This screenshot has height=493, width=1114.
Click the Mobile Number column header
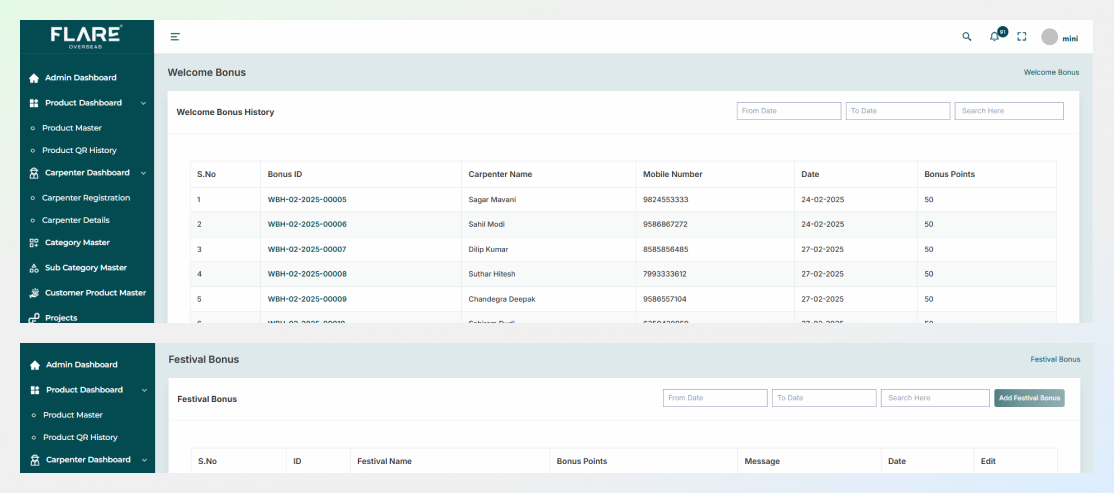pyautogui.click(x=673, y=174)
